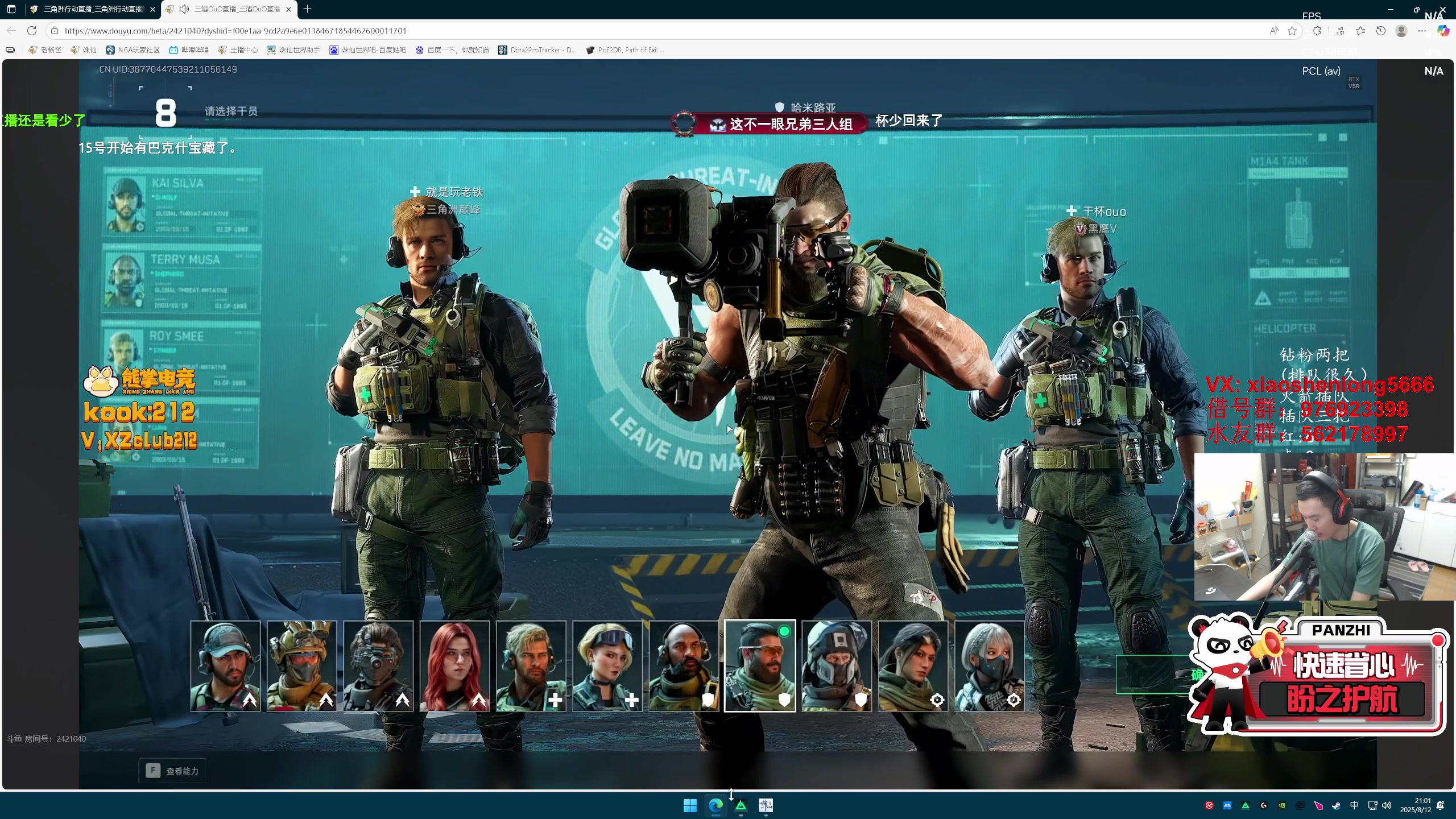This screenshot has height=819, width=1456.
Task: Open green triangle app on taskbar
Action: coord(741,805)
